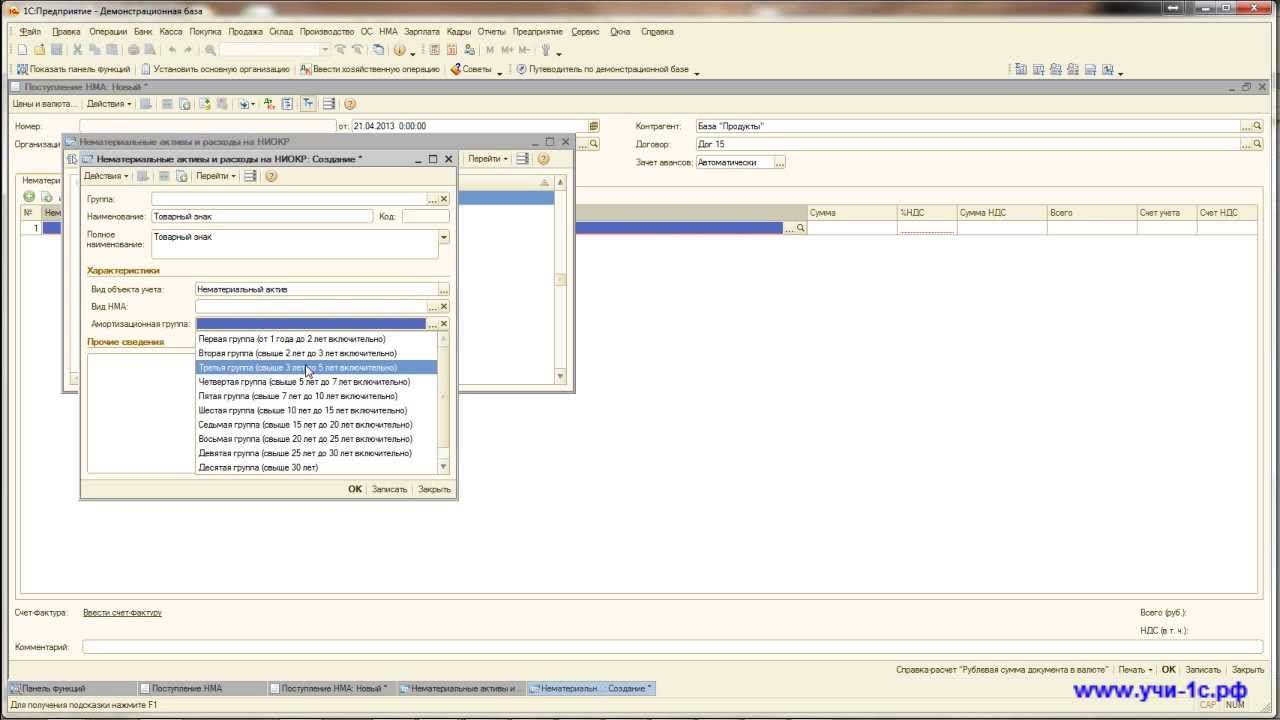Click the Комментарий input field

[671, 647]
